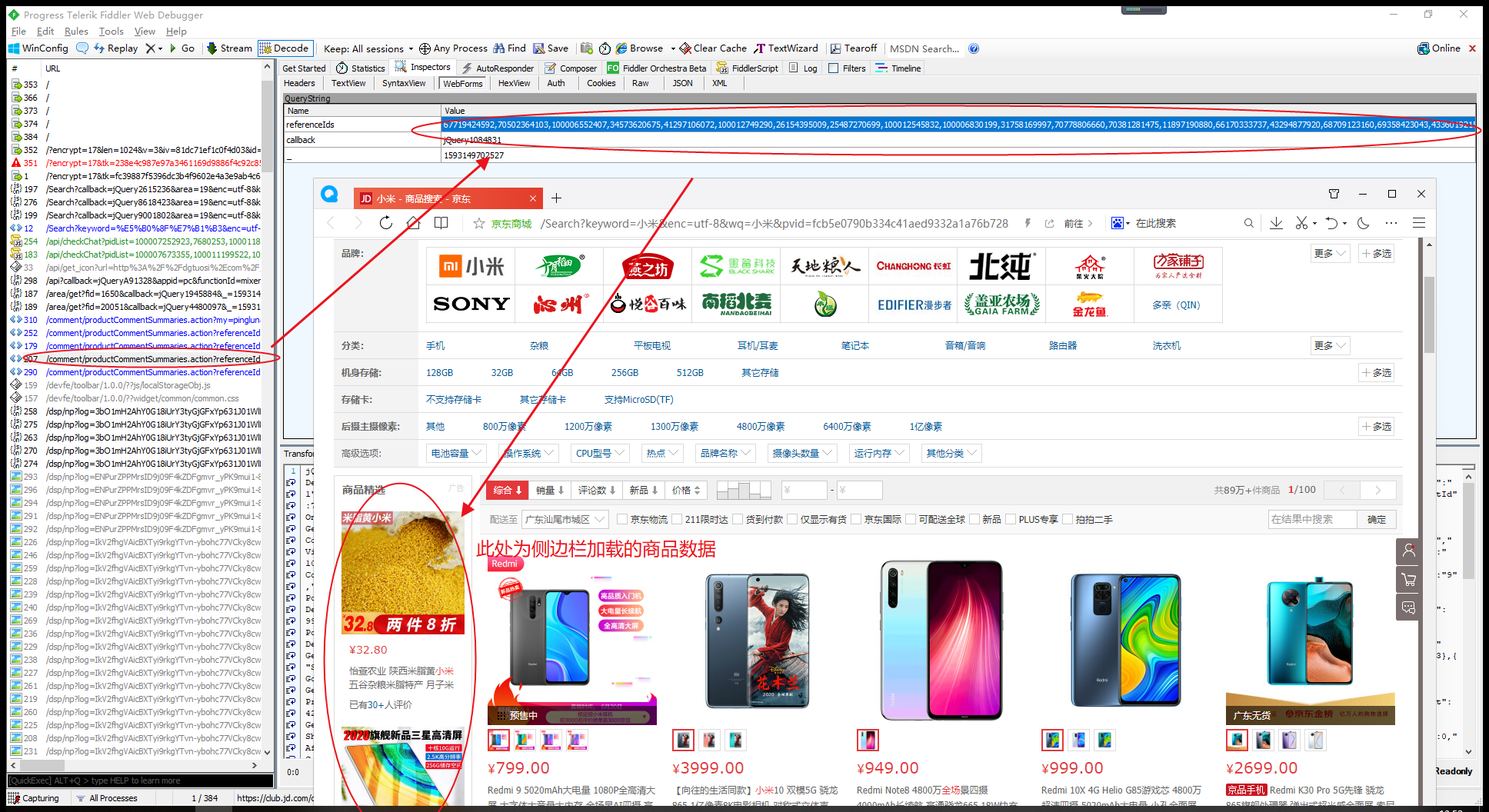Viewport: 1489px width, 812px height.
Task: Check the 211限时达 checkbox
Action: click(x=678, y=520)
